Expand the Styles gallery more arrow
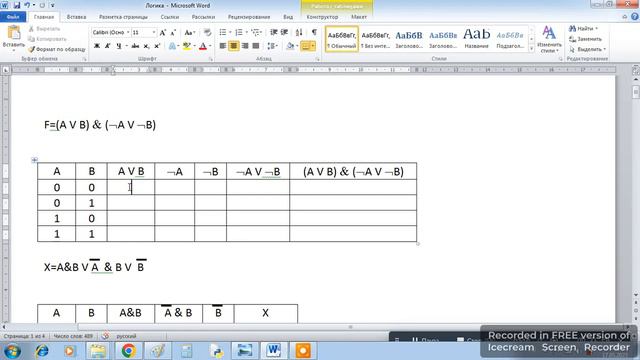Viewport: 640px width, 360px height. coord(531,49)
